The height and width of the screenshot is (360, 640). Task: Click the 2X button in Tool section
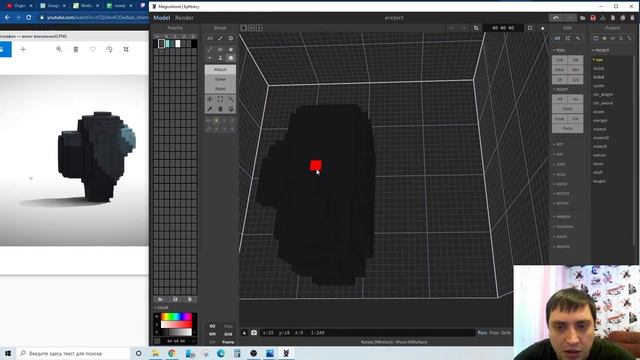coord(560,79)
